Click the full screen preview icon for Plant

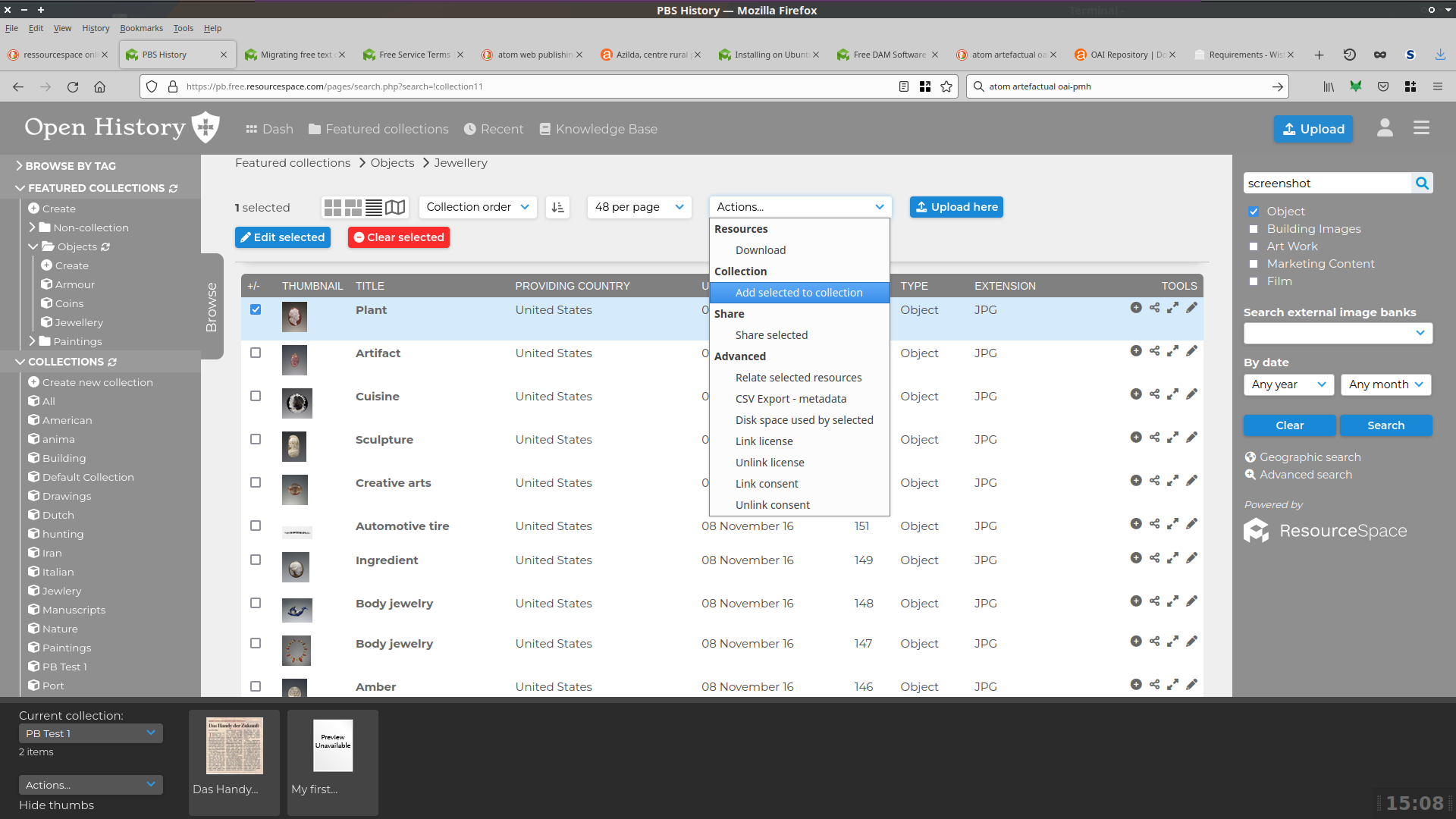[x=1172, y=308]
